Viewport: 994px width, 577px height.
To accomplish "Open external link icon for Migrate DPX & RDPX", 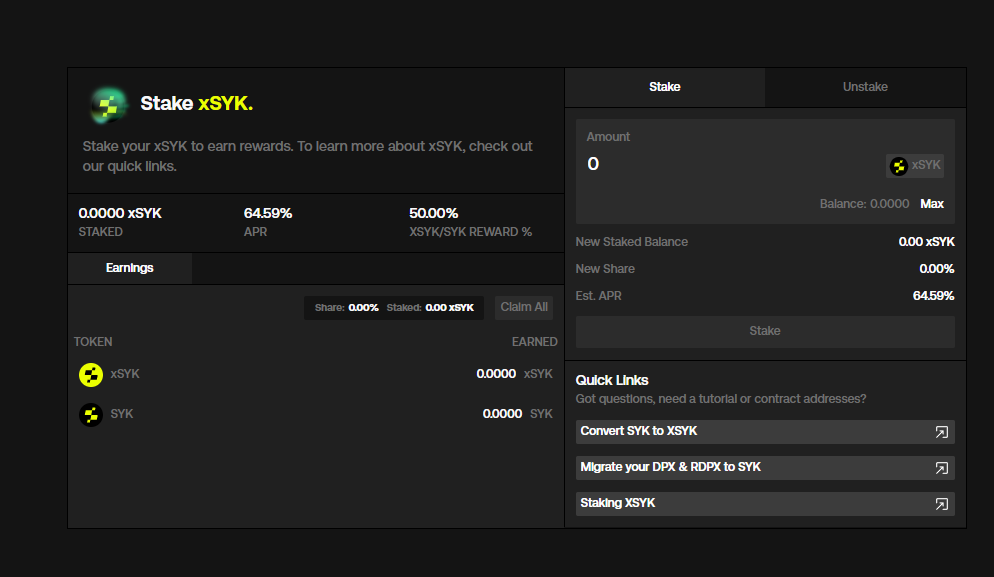I will point(941,468).
